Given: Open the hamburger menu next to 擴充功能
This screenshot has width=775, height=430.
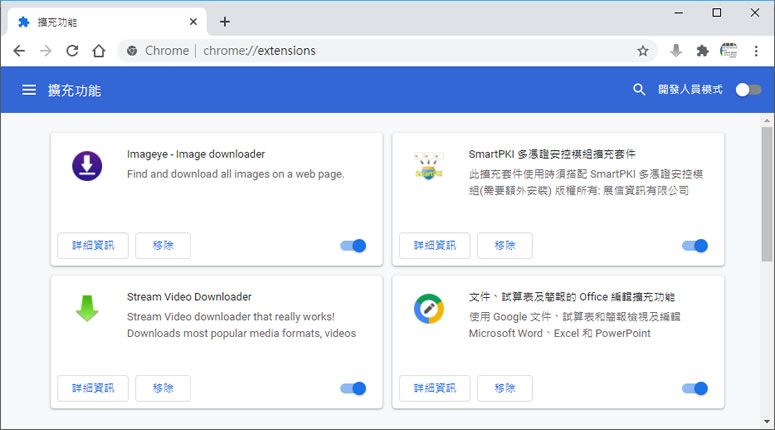Looking at the screenshot, I should tap(29, 90).
